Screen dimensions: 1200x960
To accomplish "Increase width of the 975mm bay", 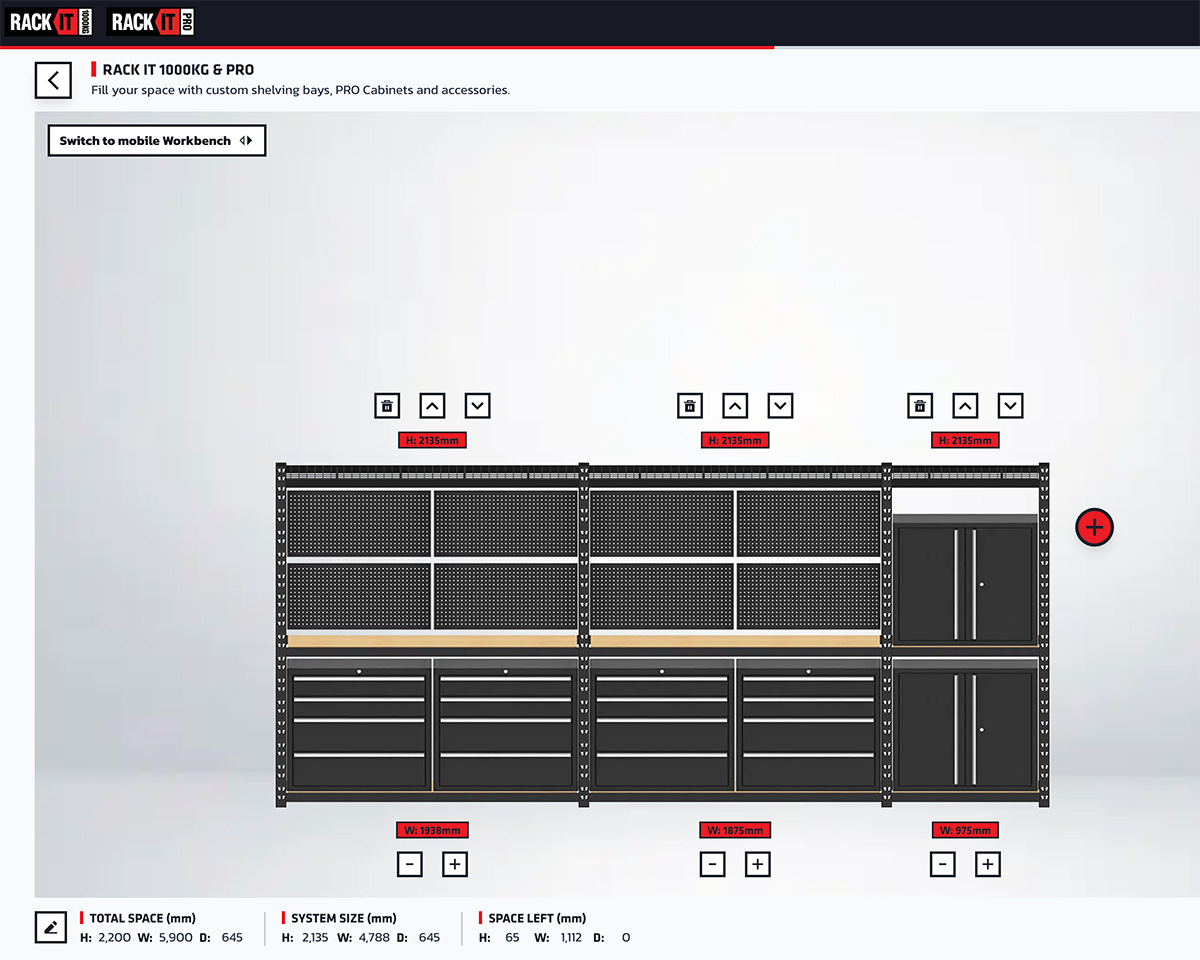I will point(988,864).
